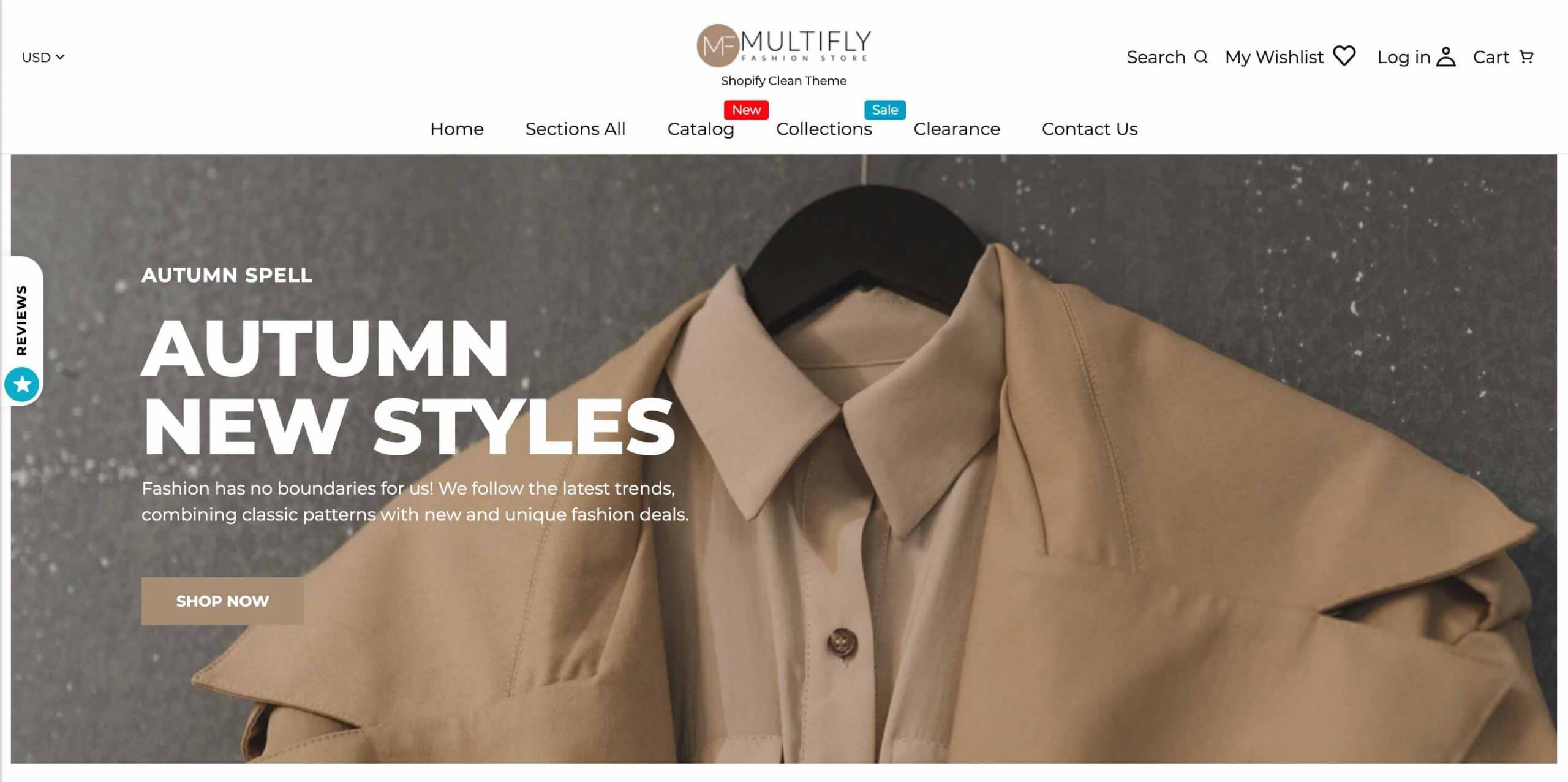Screen dimensions: 1568x782
Task: Click the blue Sale badge
Action: [884, 110]
